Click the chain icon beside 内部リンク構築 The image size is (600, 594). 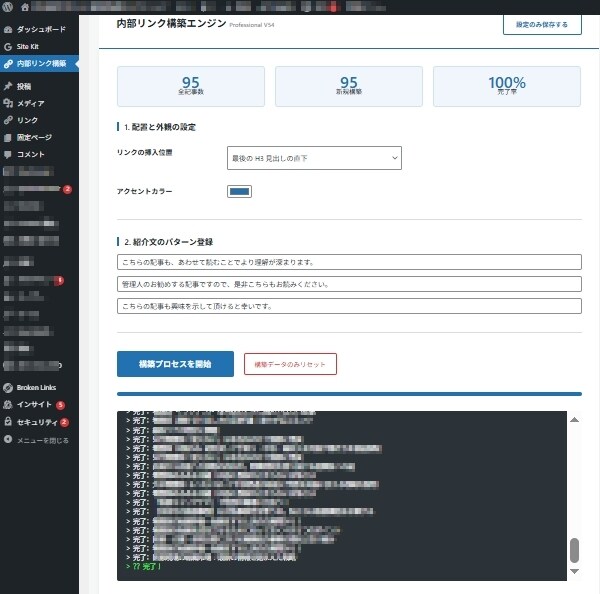point(8,64)
